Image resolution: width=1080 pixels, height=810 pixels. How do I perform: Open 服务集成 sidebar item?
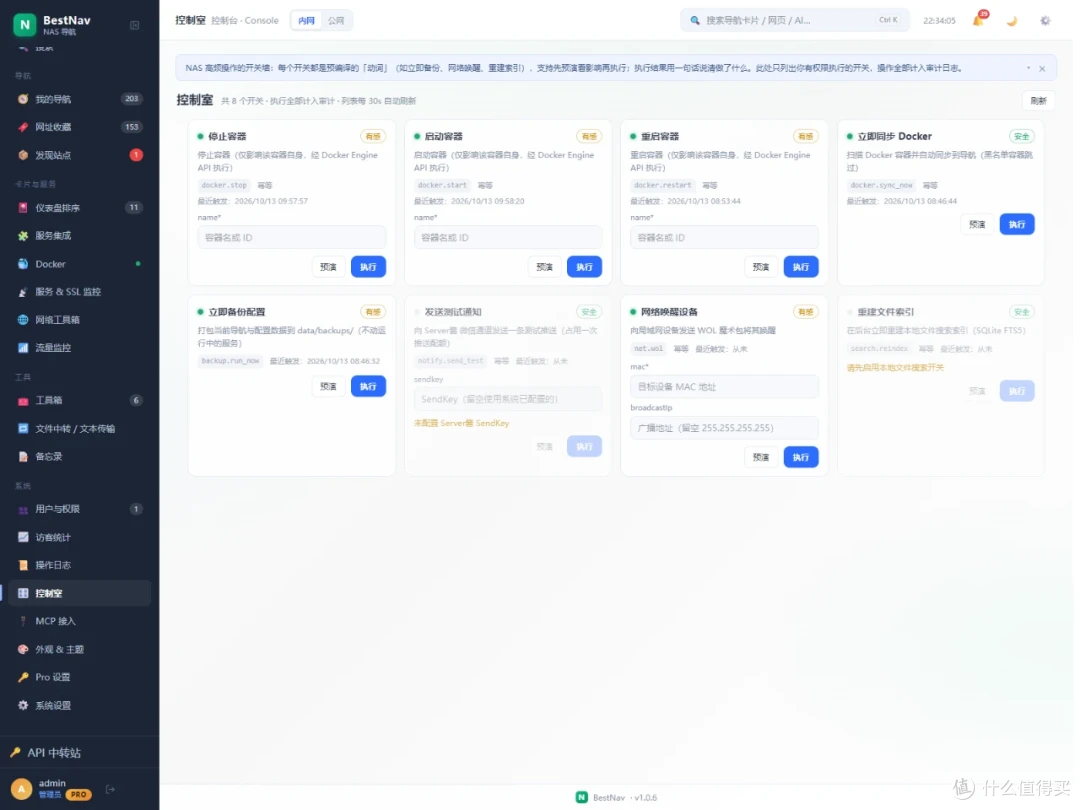pyautogui.click(x=80, y=236)
